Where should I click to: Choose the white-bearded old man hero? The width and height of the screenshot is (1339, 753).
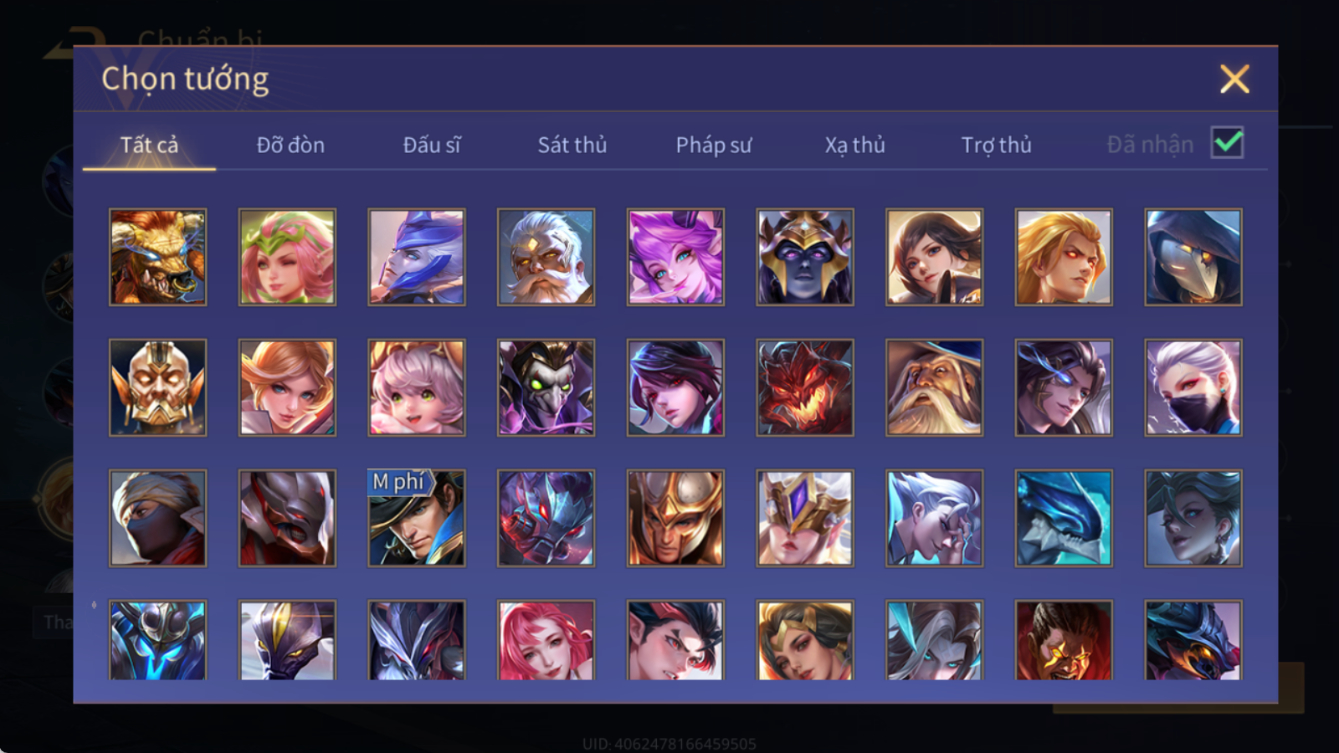click(x=546, y=257)
